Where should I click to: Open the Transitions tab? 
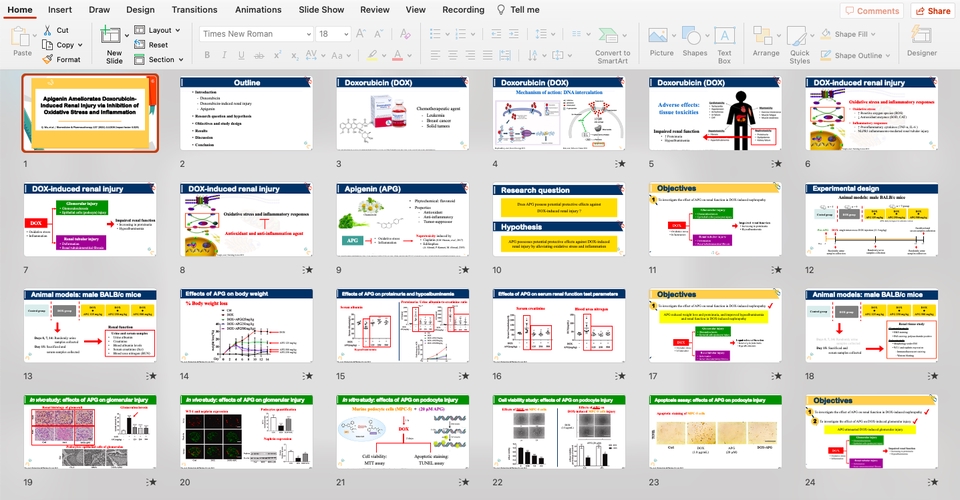pyautogui.click(x=194, y=10)
